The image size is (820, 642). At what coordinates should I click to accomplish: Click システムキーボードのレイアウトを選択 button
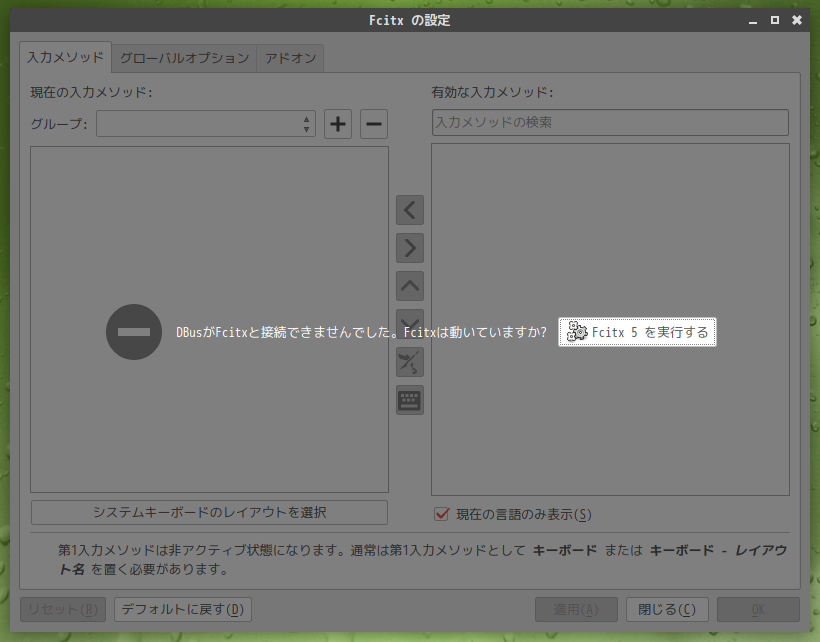(x=209, y=512)
